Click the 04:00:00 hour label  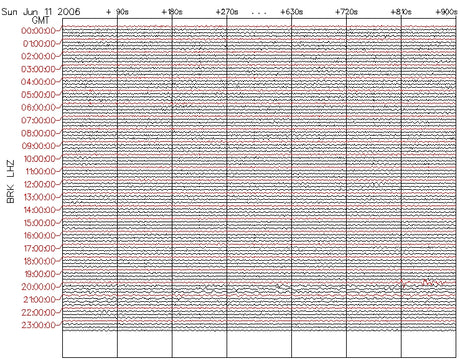(38, 82)
